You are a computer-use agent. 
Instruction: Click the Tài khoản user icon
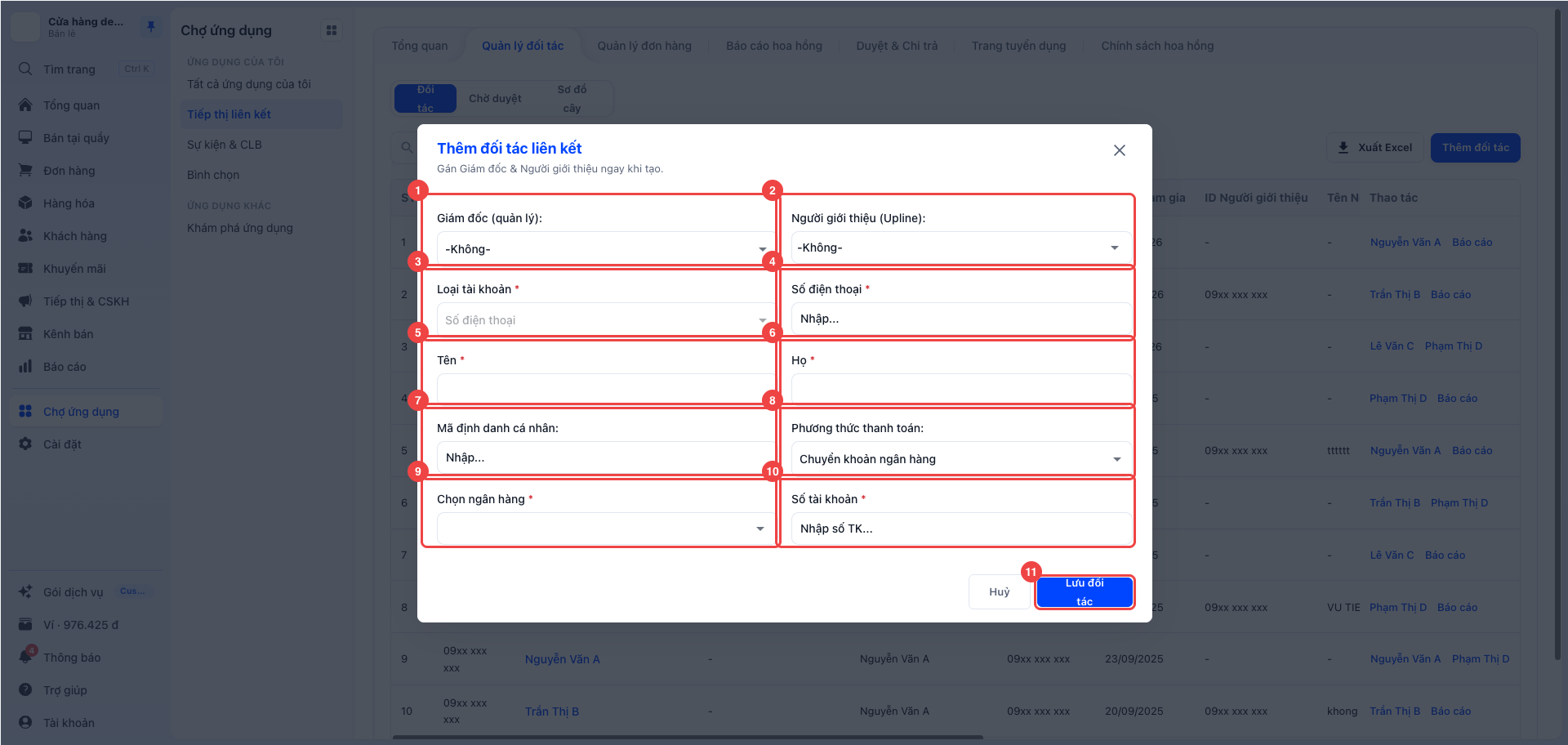[25, 722]
